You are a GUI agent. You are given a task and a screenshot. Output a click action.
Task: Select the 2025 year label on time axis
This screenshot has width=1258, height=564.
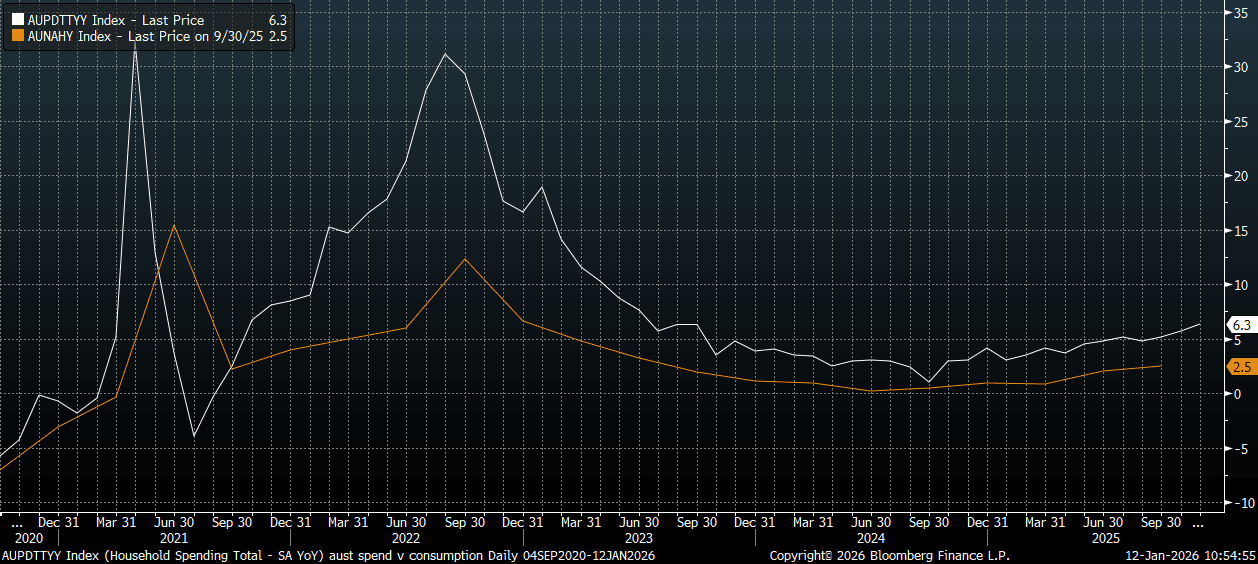click(1103, 538)
